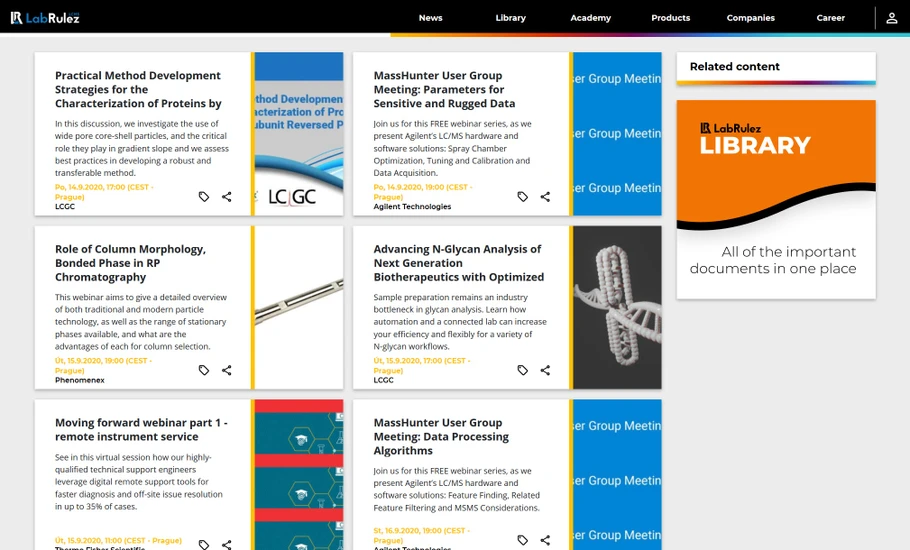Viewport: 910px width, 550px height.
Task: Click the LCGC thumbnail of Practical Method card
Action: [299, 134]
